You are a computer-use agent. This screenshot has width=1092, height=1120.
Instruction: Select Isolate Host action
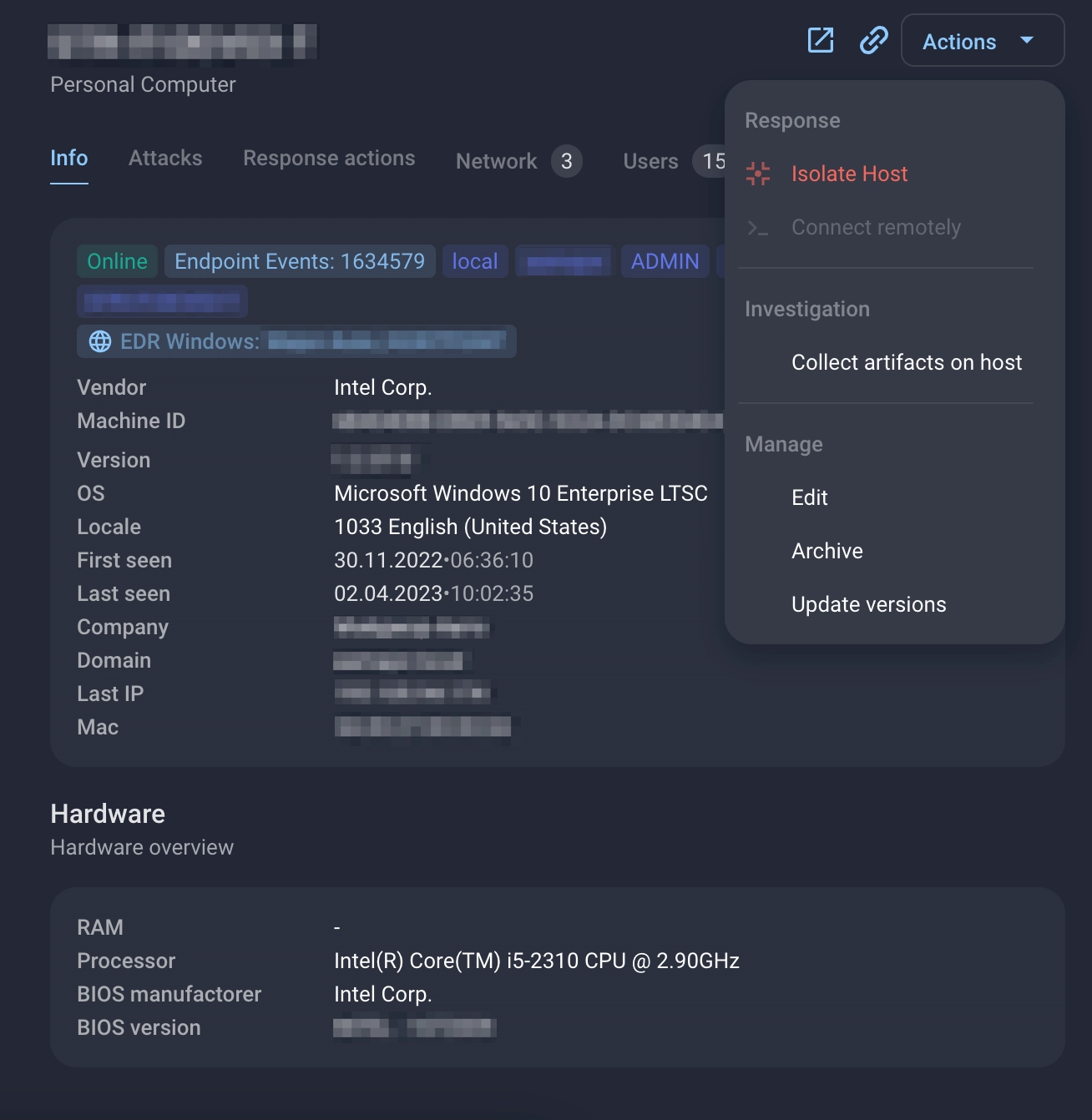click(849, 174)
